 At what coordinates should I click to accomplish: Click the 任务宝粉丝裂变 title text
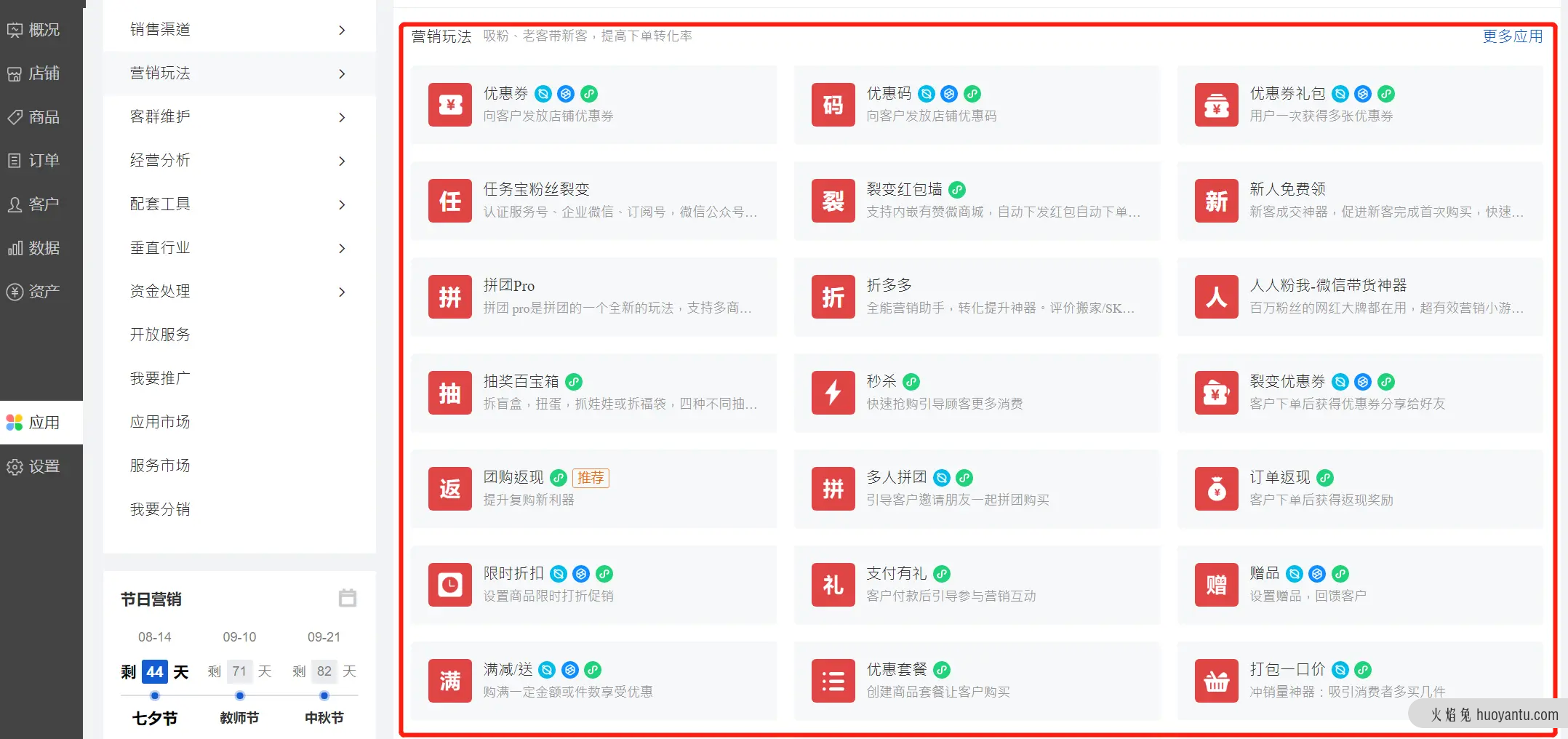(536, 189)
